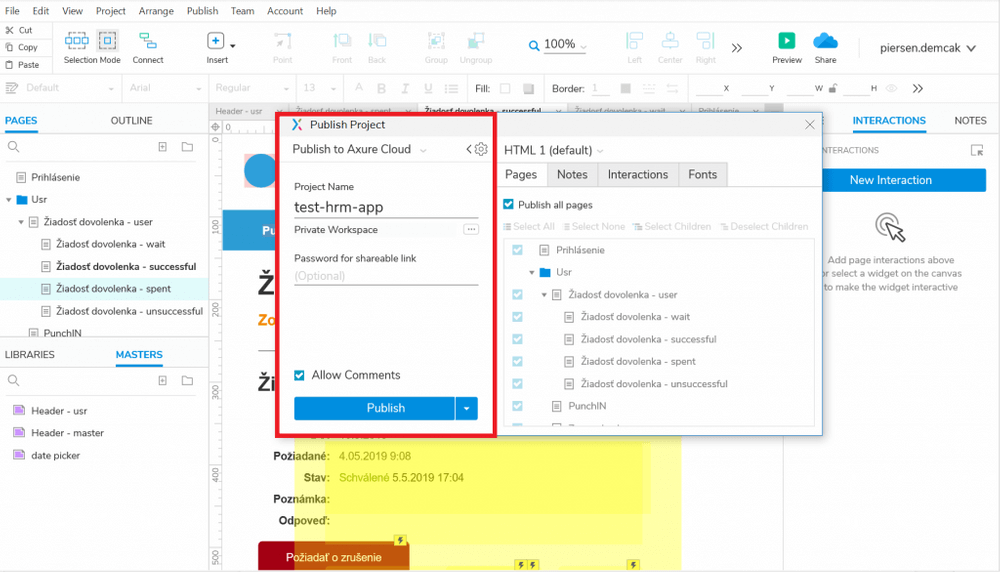
Task: Click the workspace ellipsis browse button
Action: pos(471,229)
